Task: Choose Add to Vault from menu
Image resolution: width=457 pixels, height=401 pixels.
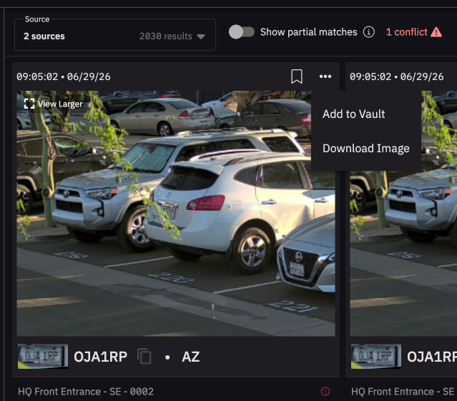Action: click(354, 114)
